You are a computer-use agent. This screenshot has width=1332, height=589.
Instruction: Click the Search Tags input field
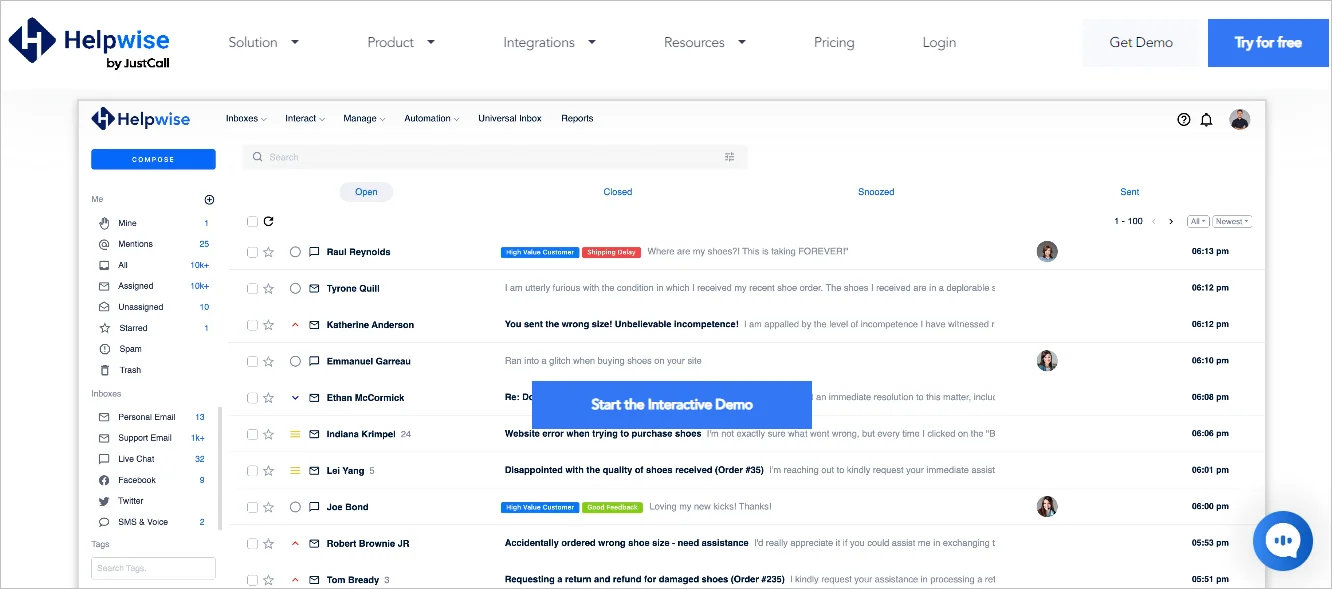[x=153, y=568]
